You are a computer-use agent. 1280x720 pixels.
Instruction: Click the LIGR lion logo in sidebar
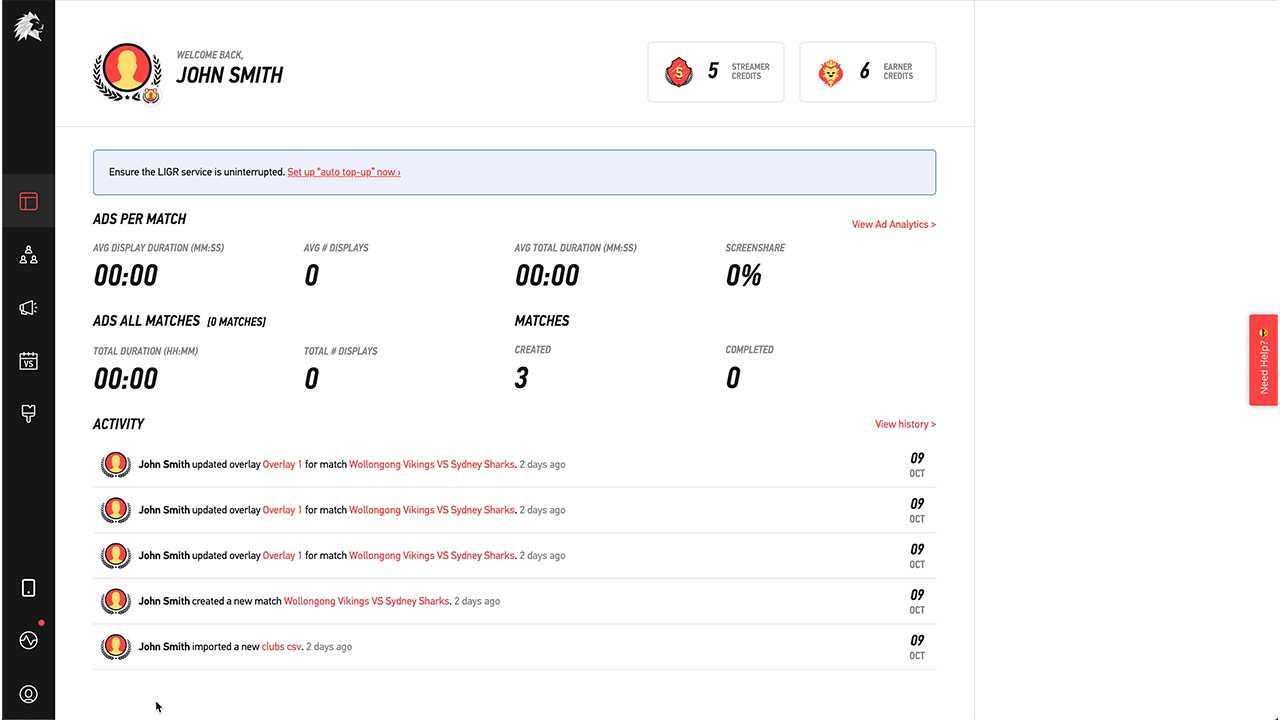coord(28,27)
